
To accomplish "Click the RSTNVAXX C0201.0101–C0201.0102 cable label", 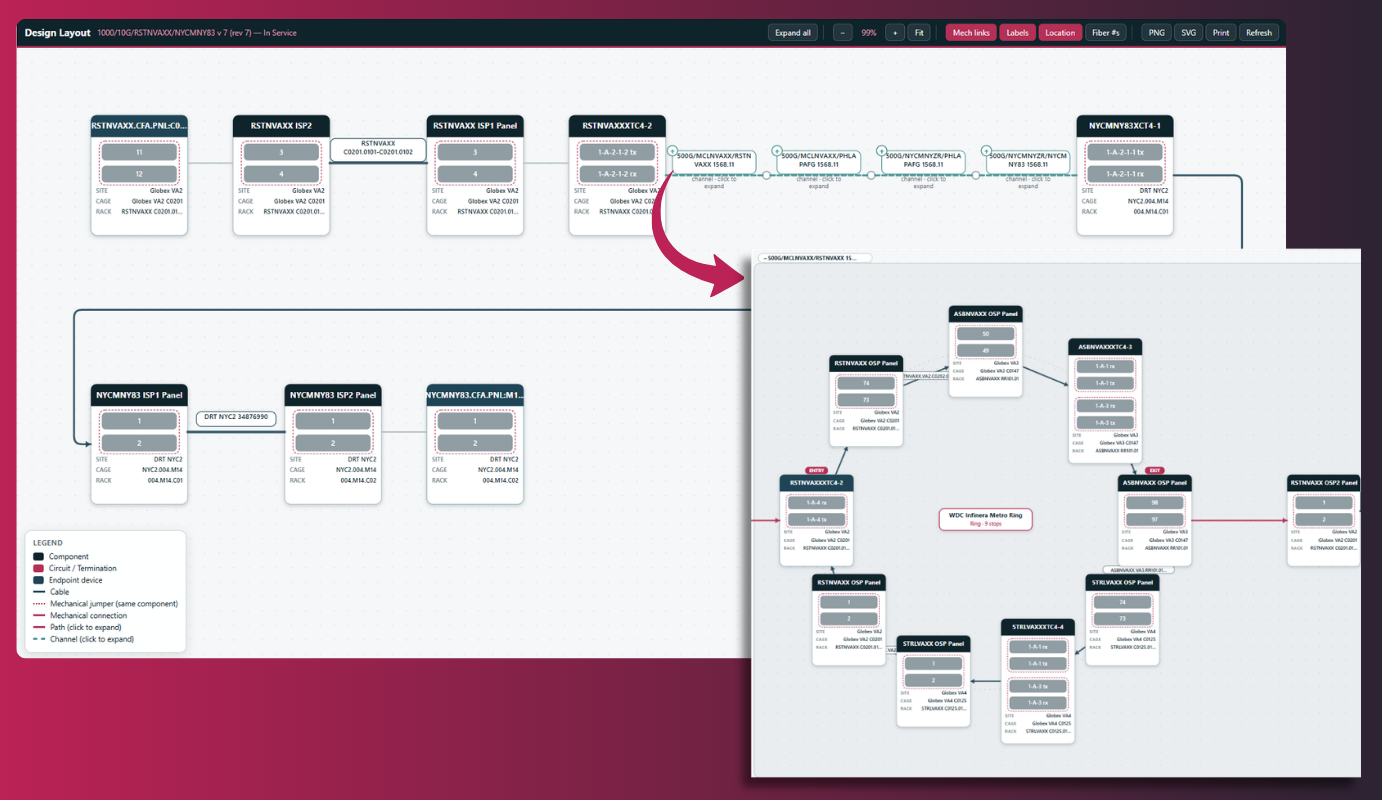I will [x=378, y=150].
